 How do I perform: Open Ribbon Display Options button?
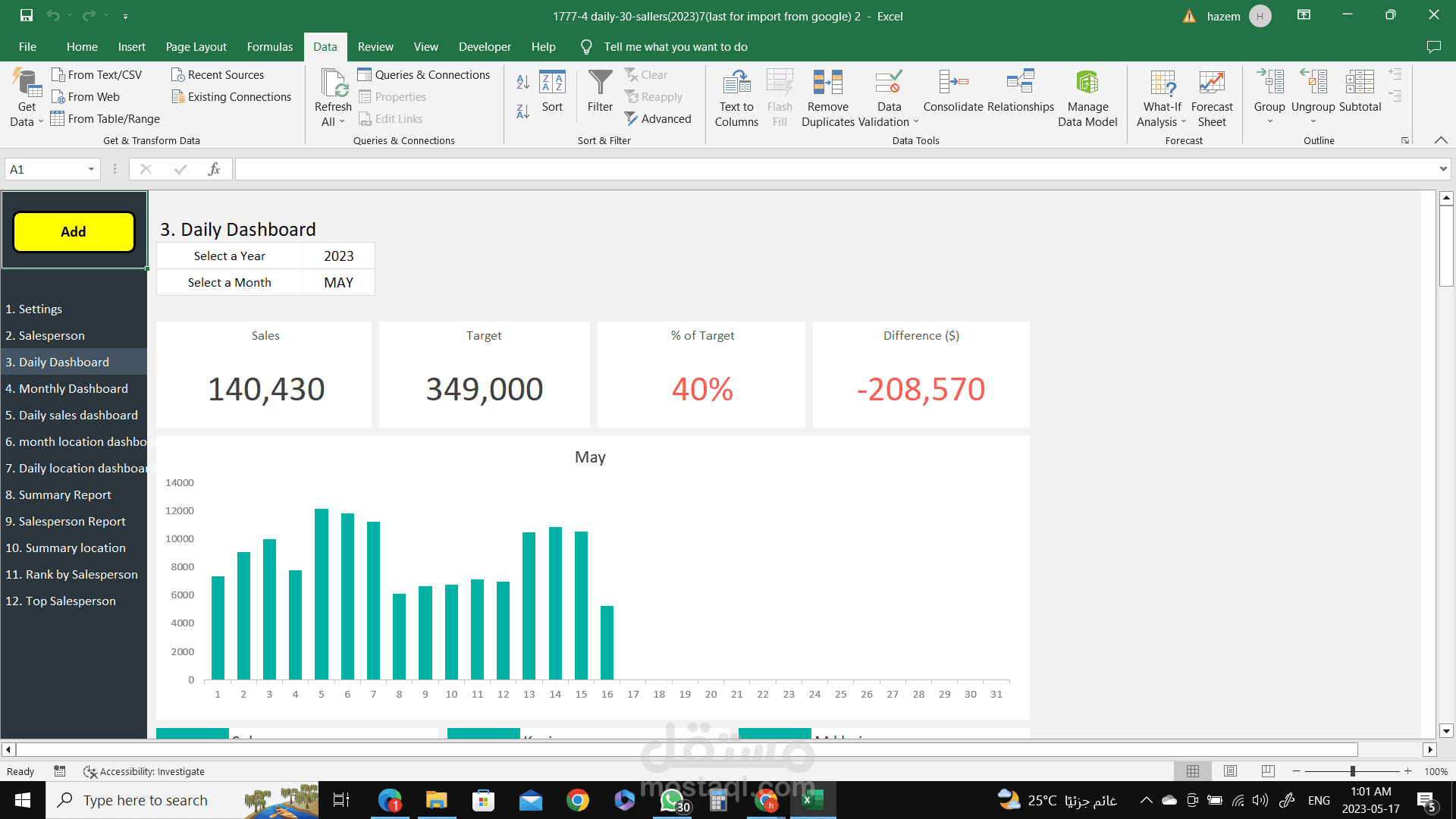click(x=1304, y=15)
